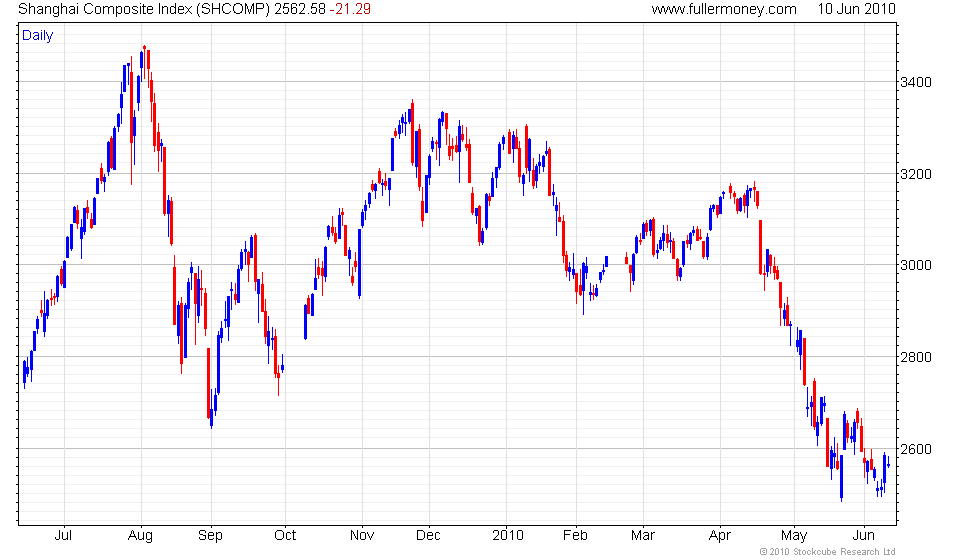Click the index value 2562.58
The width and height of the screenshot is (980, 560).
tap(300, 9)
